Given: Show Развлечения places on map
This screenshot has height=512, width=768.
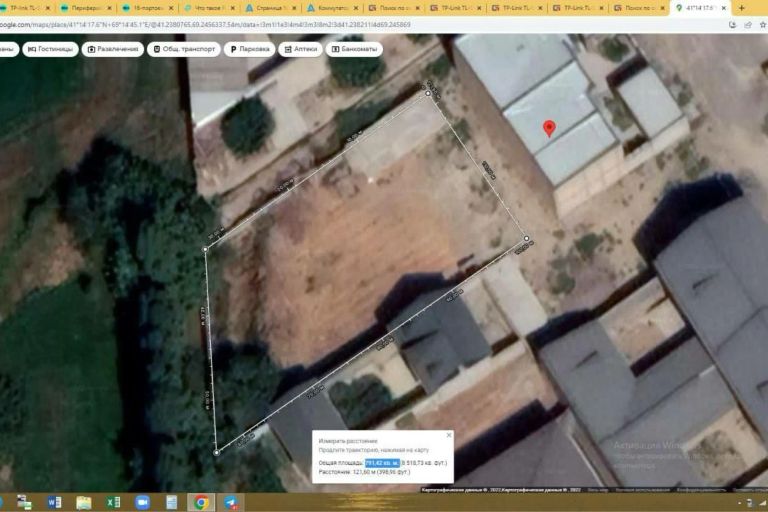Looking at the screenshot, I should click(x=114, y=48).
